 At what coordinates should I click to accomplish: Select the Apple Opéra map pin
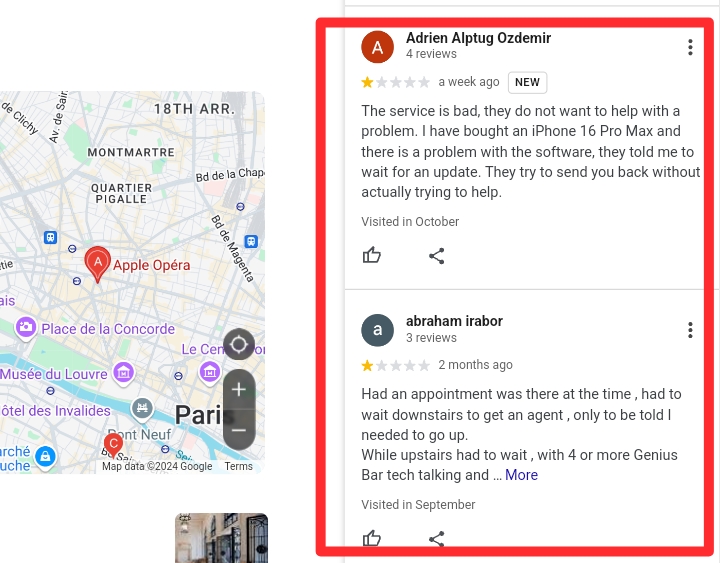97,263
